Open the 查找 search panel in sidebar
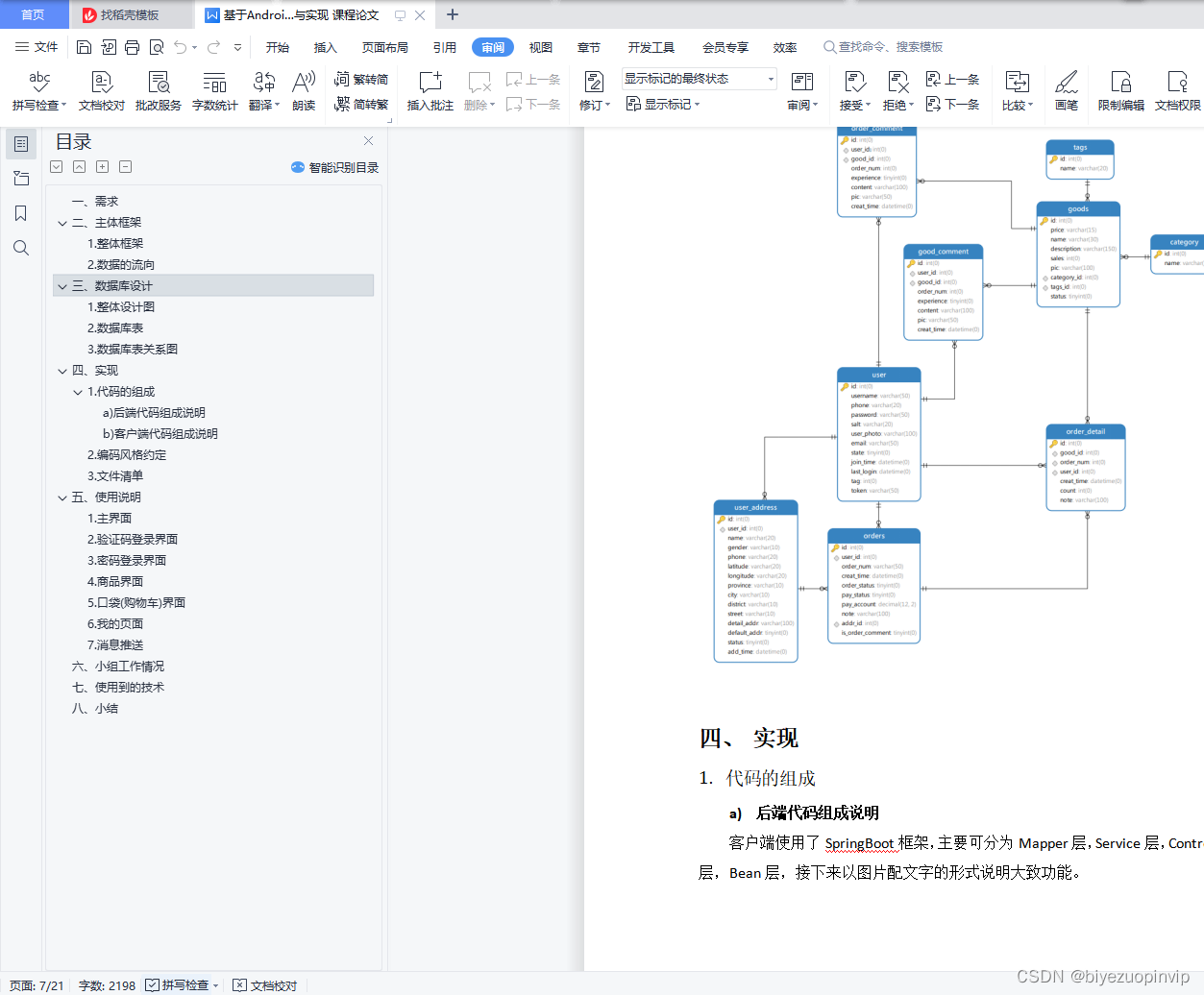 [x=21, y=248]
